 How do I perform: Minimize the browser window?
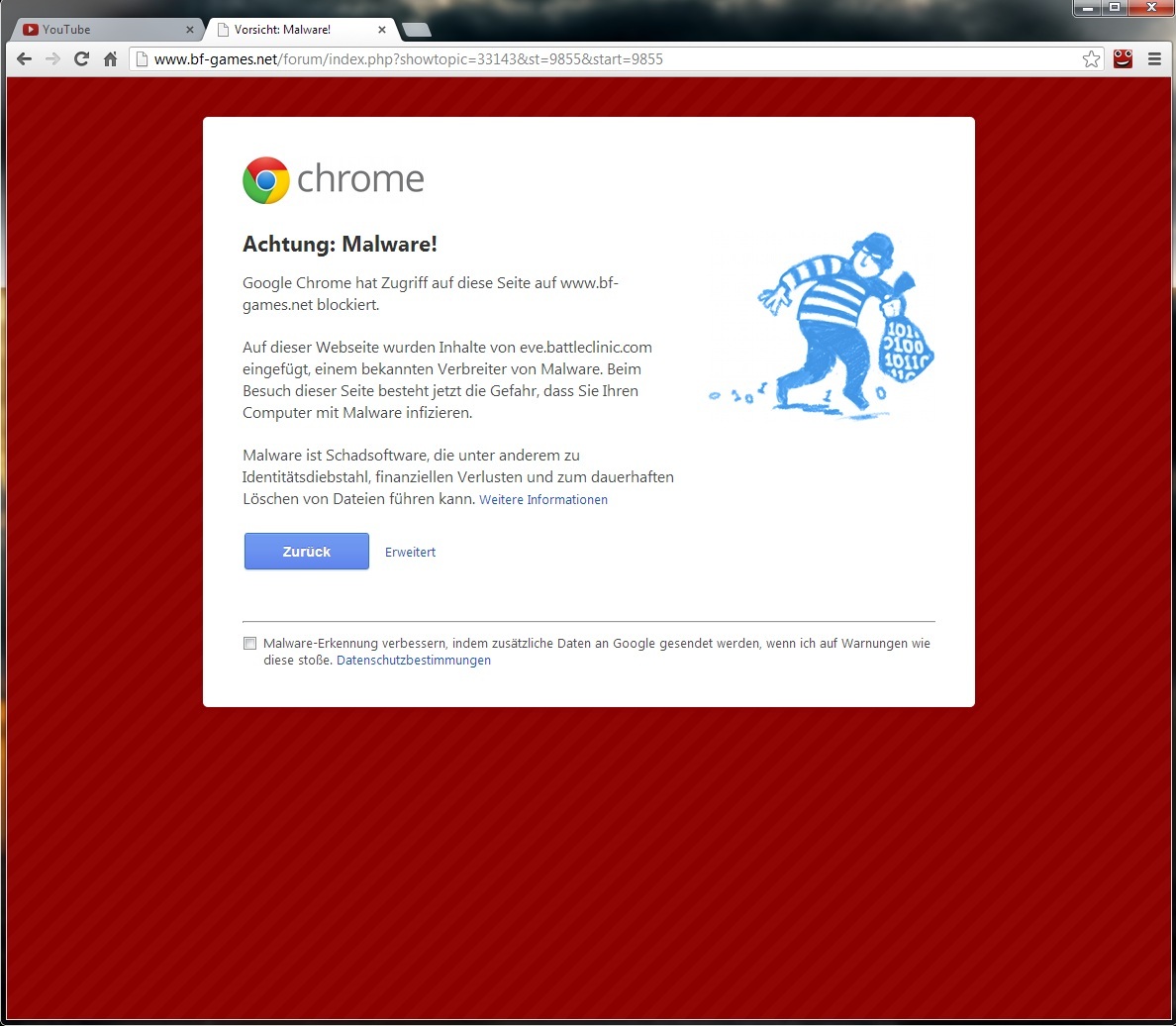click(1088, 8)
